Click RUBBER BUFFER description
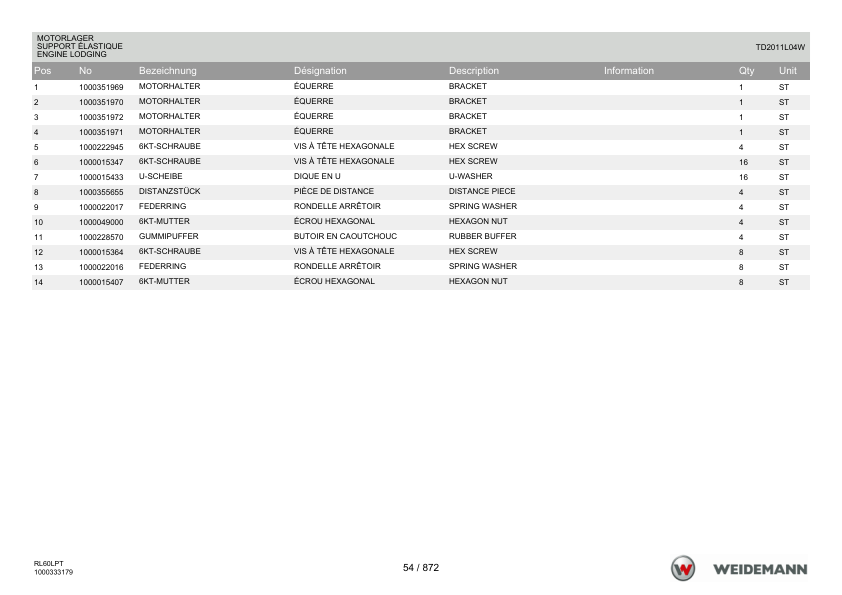 click(482, 236)
